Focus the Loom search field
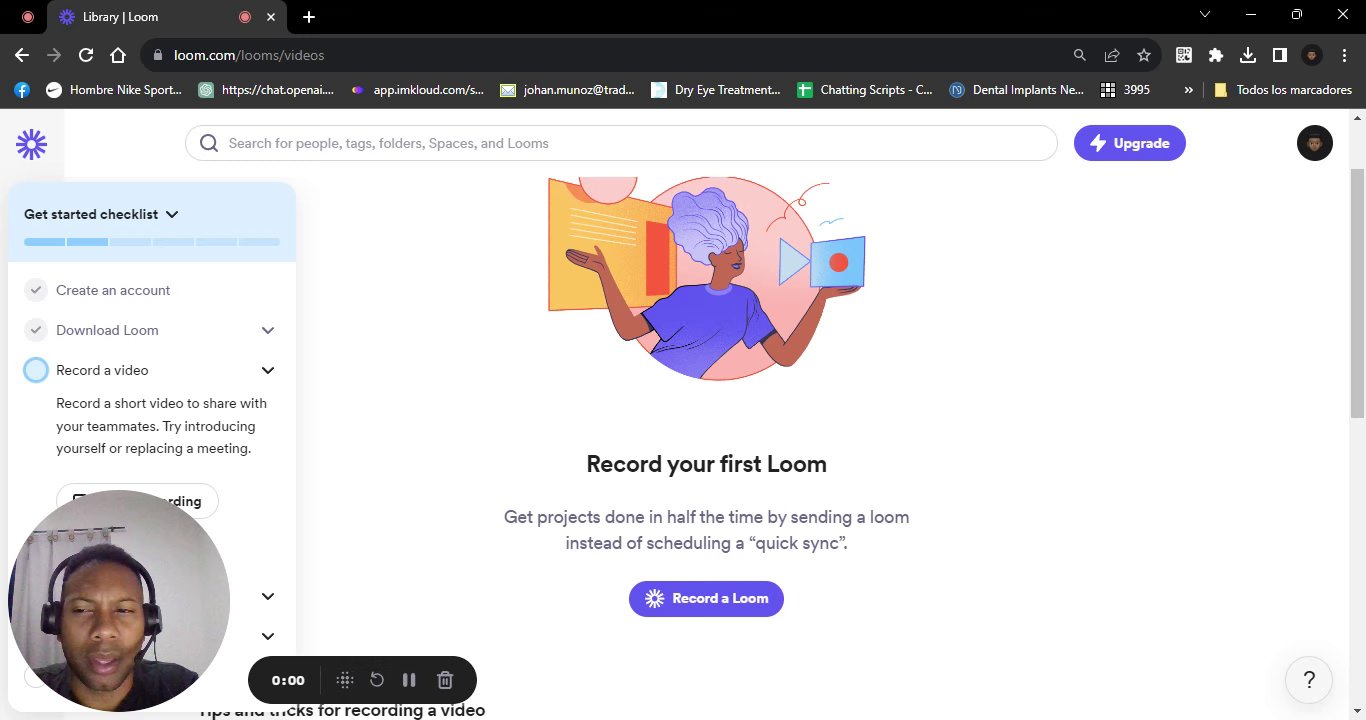This screenshot has height=720, width=1366. tap(621, 143)
